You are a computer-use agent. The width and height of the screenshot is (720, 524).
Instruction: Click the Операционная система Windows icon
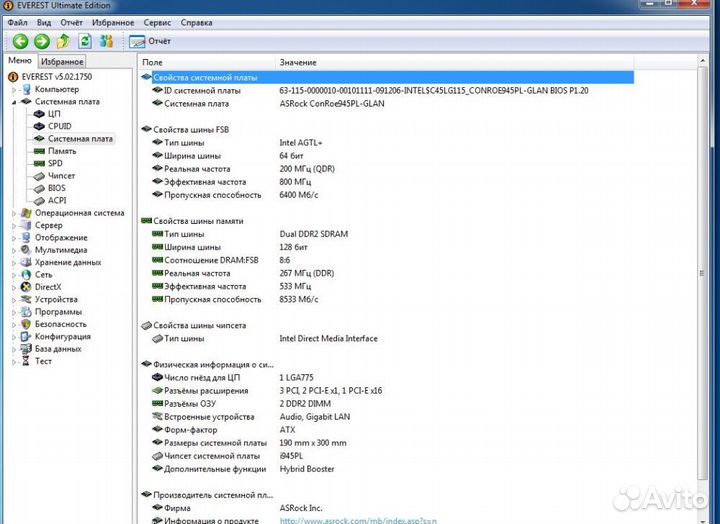point(27,213)
